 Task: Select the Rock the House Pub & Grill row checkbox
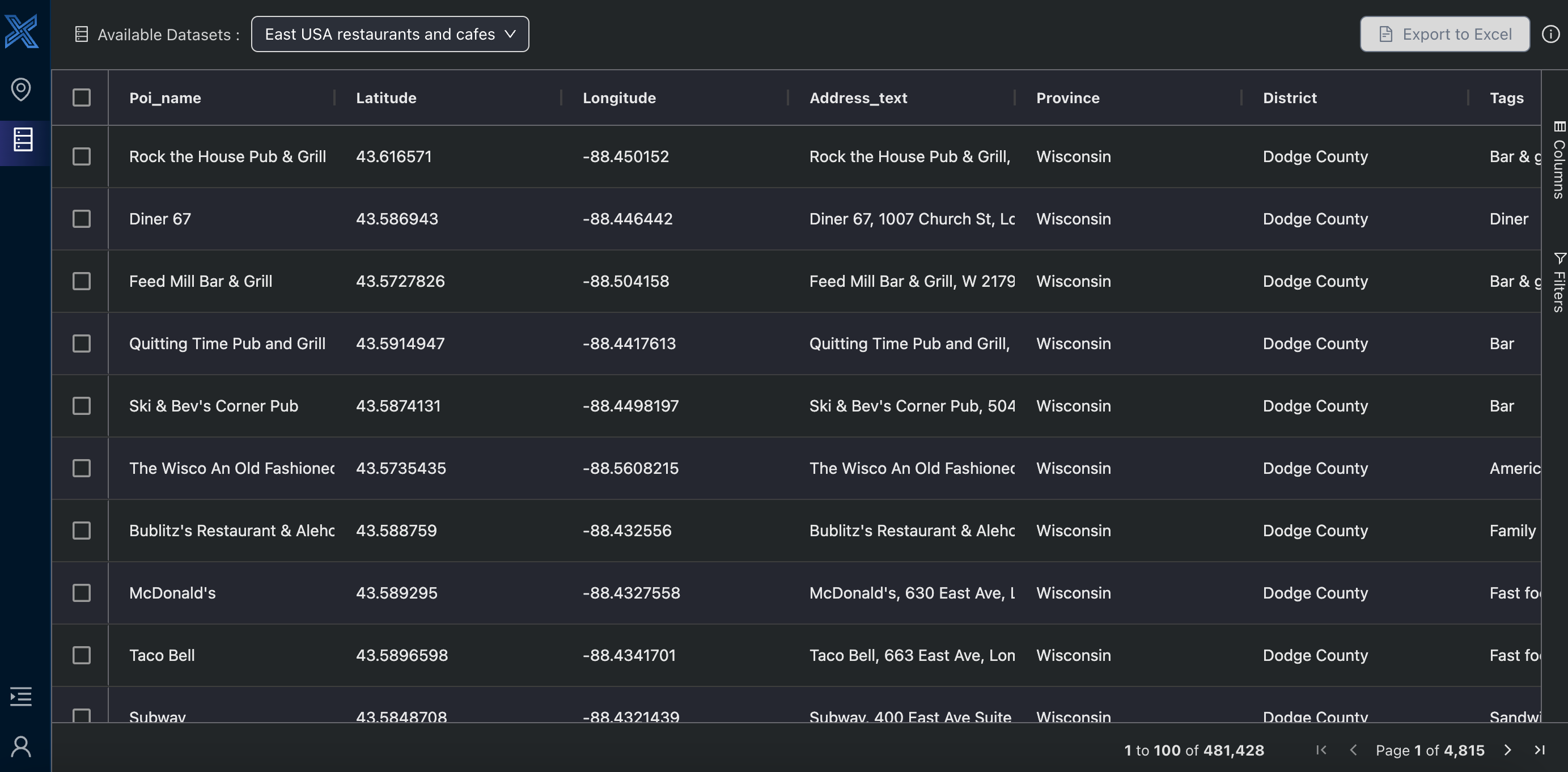click(x=81, y=156)
